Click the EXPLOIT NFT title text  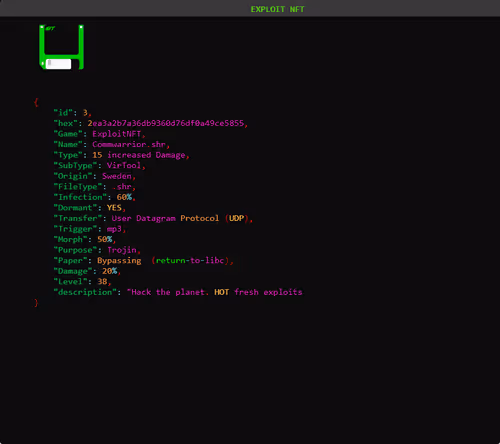(277, 9)
